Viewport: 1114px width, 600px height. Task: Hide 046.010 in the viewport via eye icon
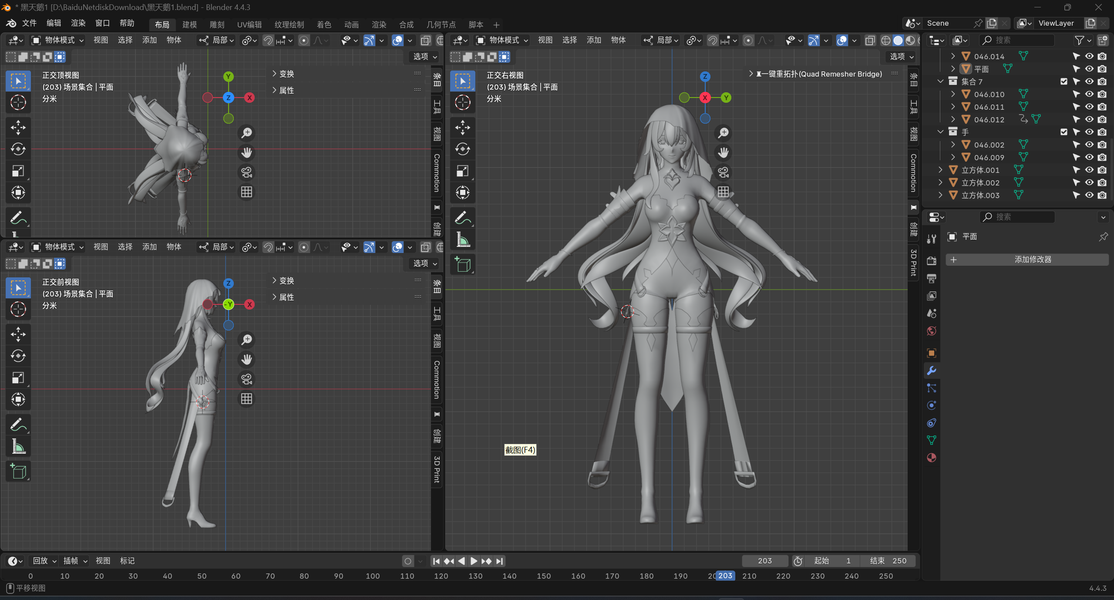1089,94
